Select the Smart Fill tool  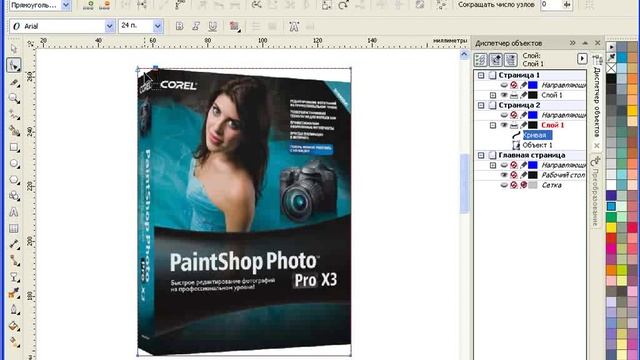pos(14,131)
